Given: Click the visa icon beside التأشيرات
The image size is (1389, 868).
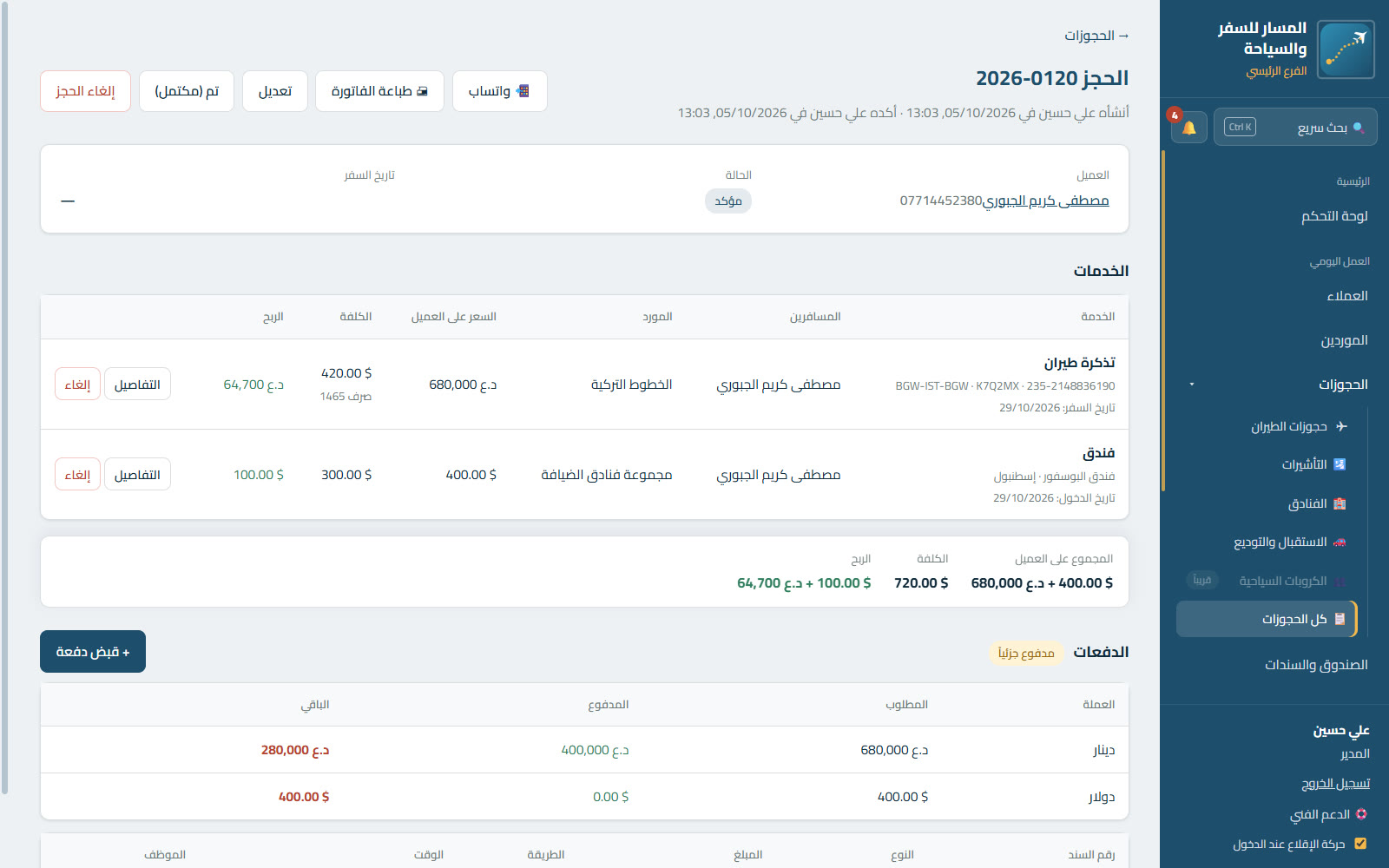Looking at the screenshot, I should pyautogui.click(x=1340, y=464).
